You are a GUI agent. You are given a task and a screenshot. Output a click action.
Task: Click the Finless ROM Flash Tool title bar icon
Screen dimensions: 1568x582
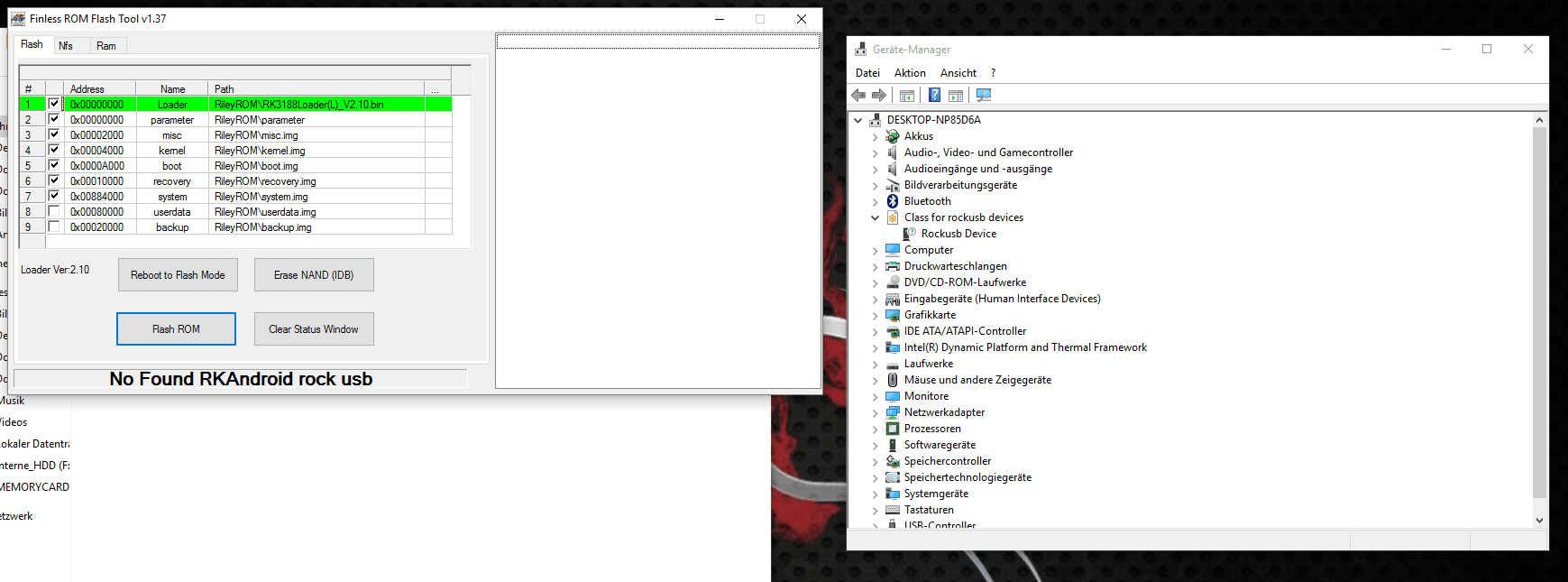(x=18, y=18)
